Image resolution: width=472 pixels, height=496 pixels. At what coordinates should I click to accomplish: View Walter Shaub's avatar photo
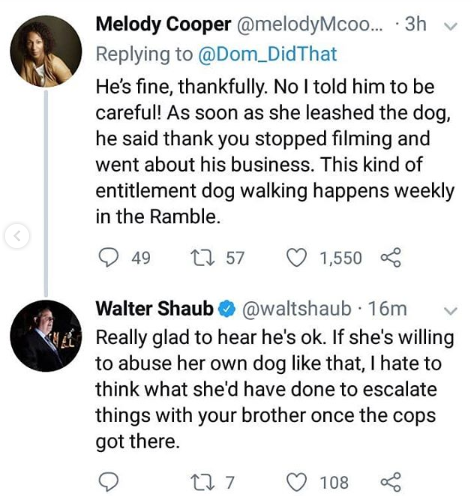pyautogui.click(x=46, y=336)
